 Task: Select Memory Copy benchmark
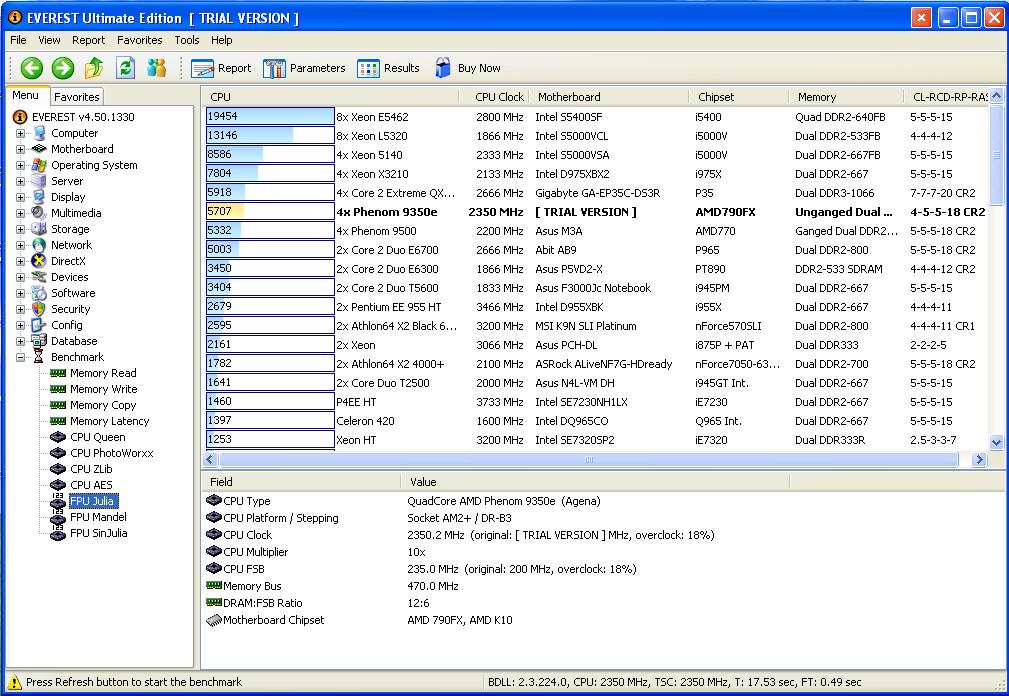(103, 405)
